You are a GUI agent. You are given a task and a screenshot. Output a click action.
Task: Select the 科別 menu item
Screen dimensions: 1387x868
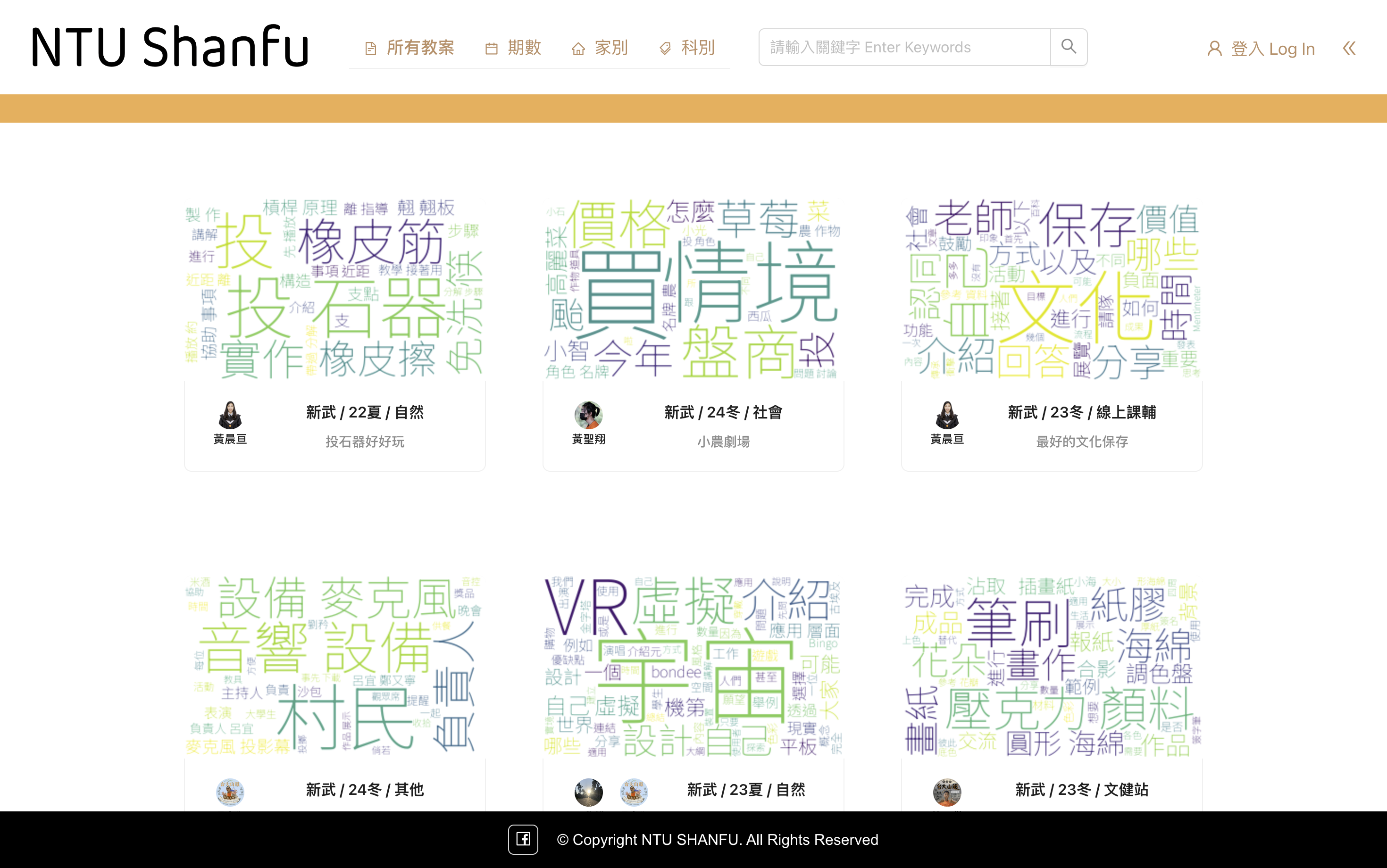click(698, 48)
